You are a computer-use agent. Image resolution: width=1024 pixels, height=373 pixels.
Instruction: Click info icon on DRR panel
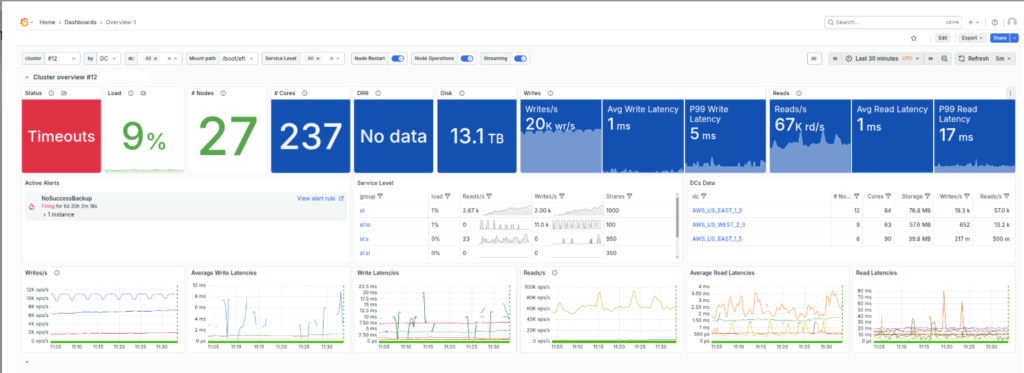coord(378,93)
